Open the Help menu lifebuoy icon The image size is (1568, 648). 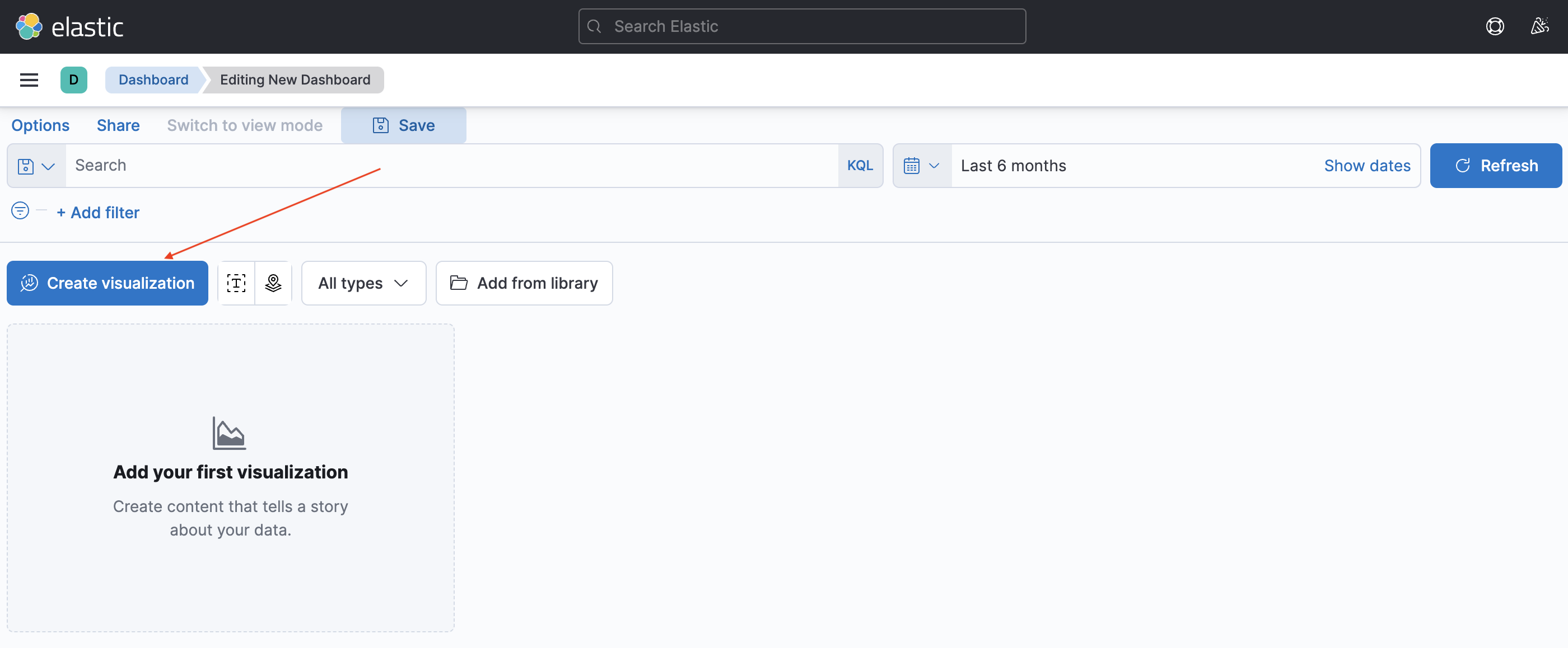click(1494, 27)
